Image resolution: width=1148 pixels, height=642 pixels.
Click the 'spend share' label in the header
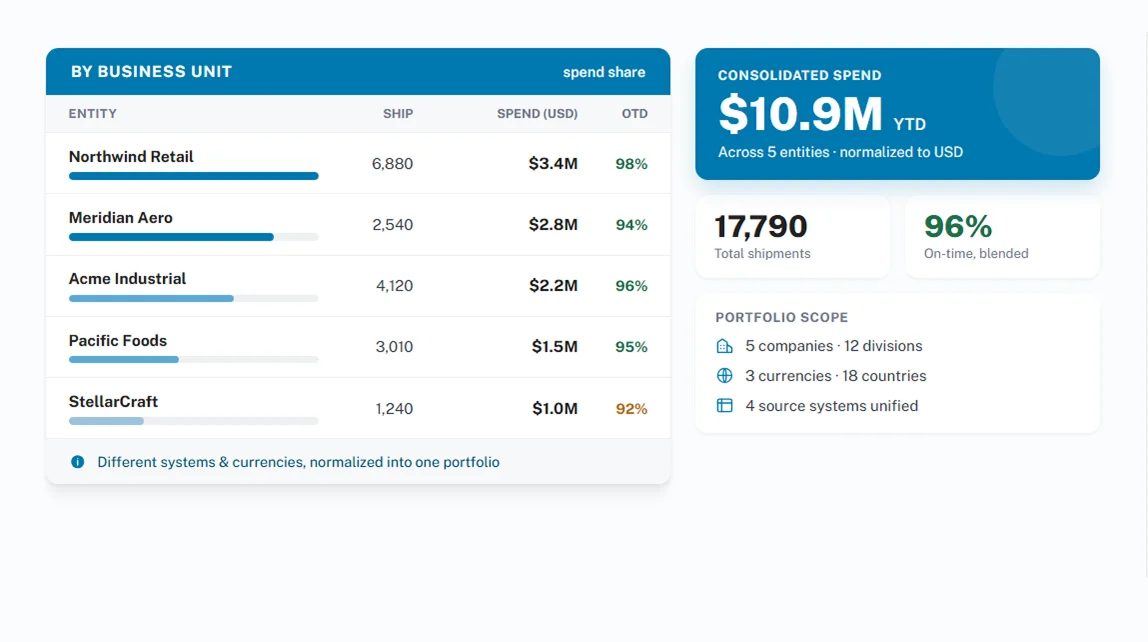coord(604,72)
